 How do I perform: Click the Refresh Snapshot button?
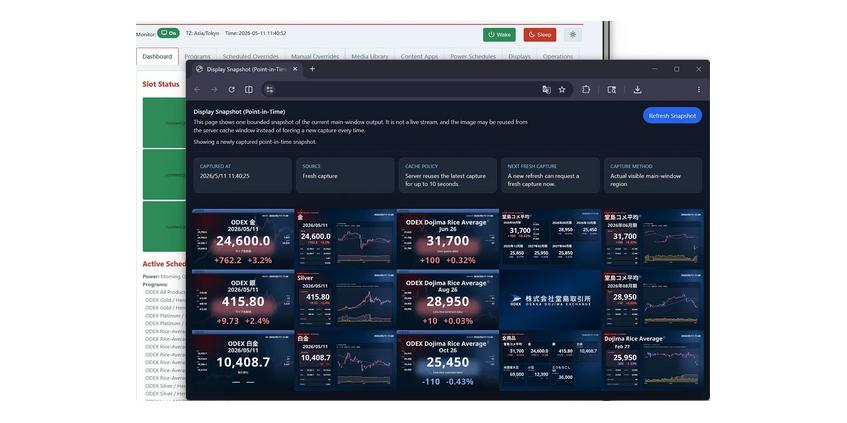coord(672,116)
